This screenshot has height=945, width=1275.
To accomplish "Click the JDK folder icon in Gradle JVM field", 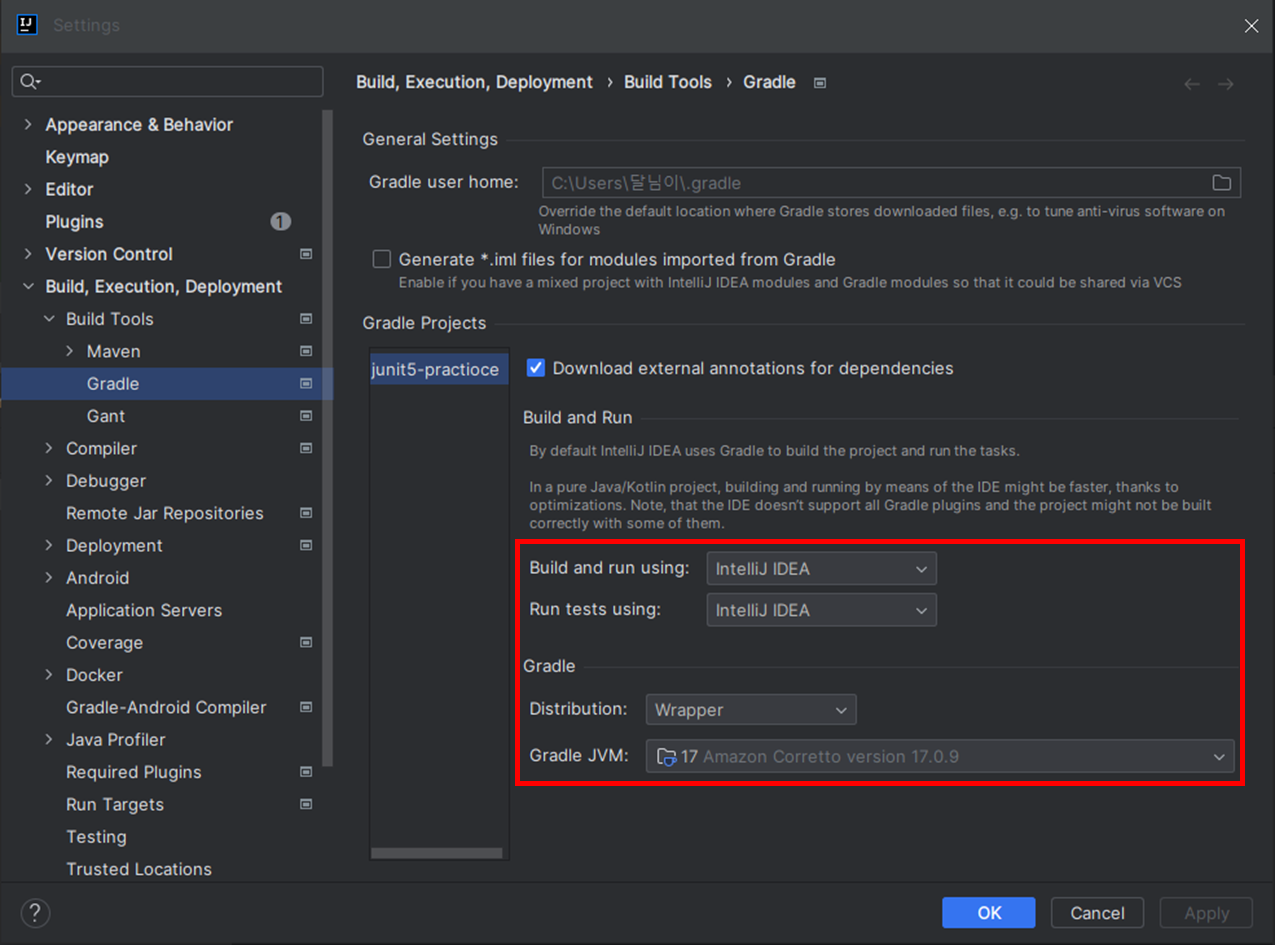I will point(666,757).
